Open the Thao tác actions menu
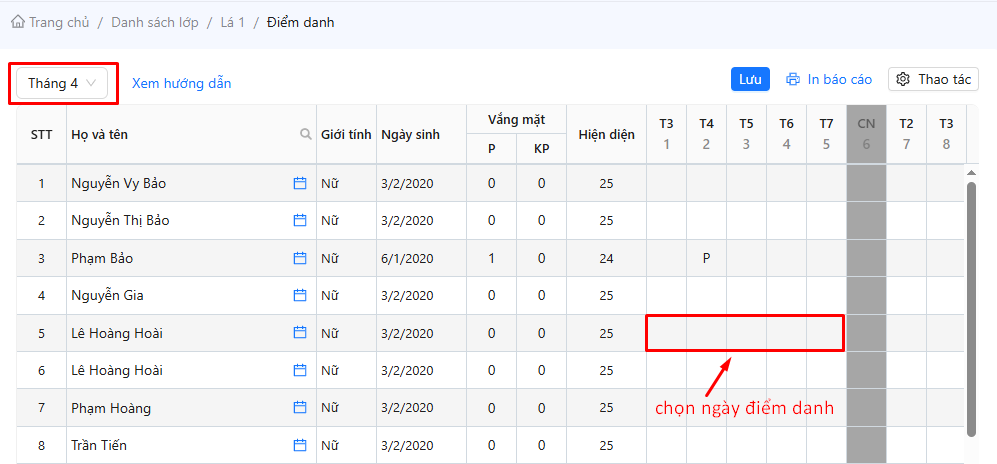 pyautogui.click(x=933, y=79)
